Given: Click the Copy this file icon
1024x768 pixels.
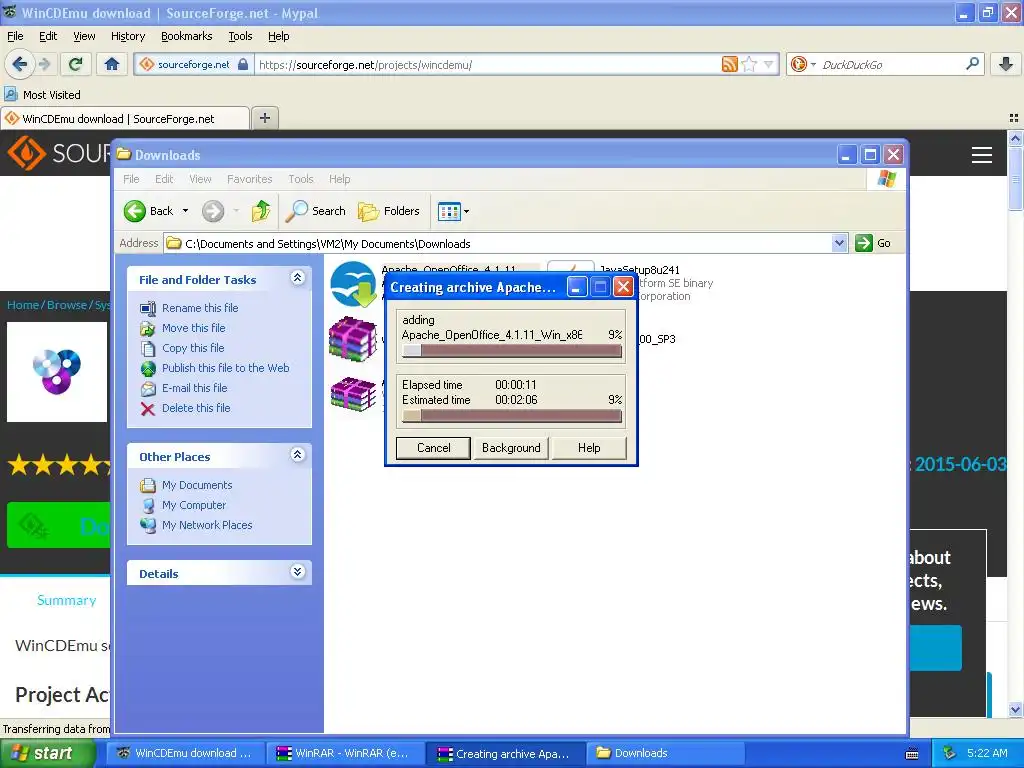Looking at the screenshot, I should [148, 348].
